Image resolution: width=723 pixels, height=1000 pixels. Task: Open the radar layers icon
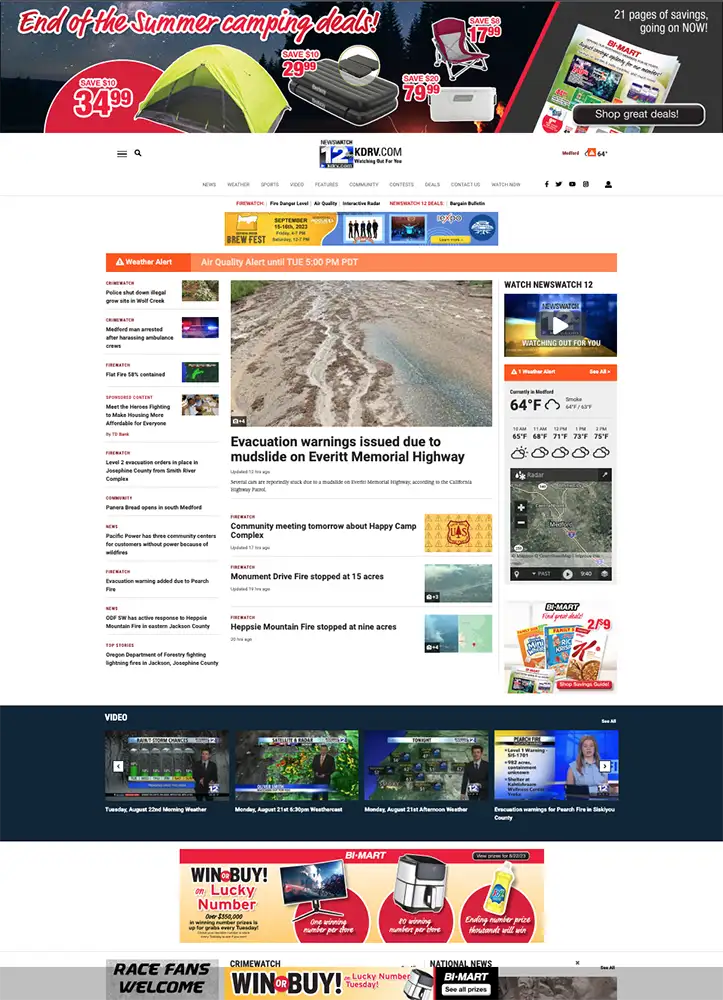pos(604,574)
